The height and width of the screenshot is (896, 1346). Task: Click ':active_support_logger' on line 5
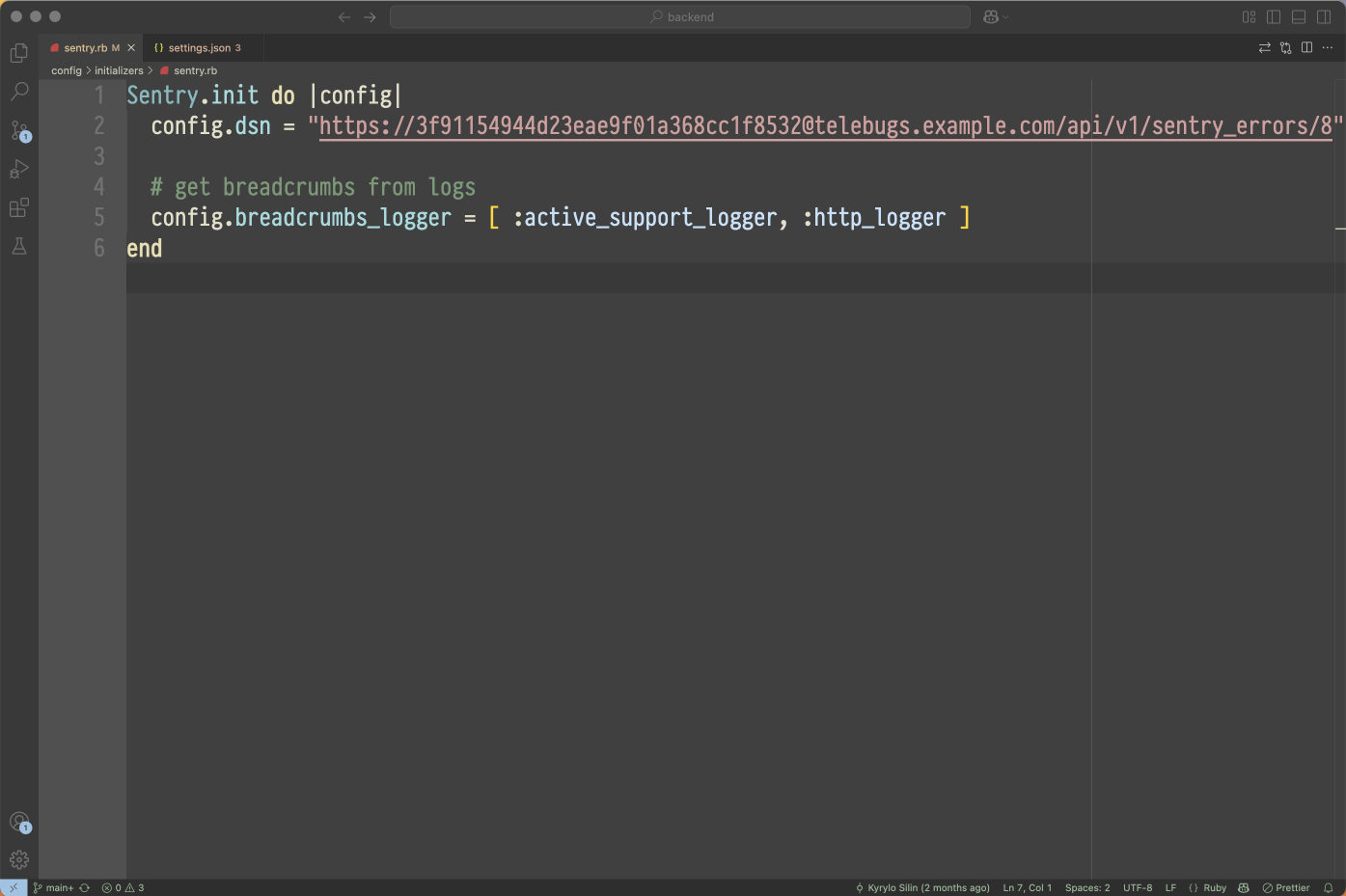coord(645,218)
